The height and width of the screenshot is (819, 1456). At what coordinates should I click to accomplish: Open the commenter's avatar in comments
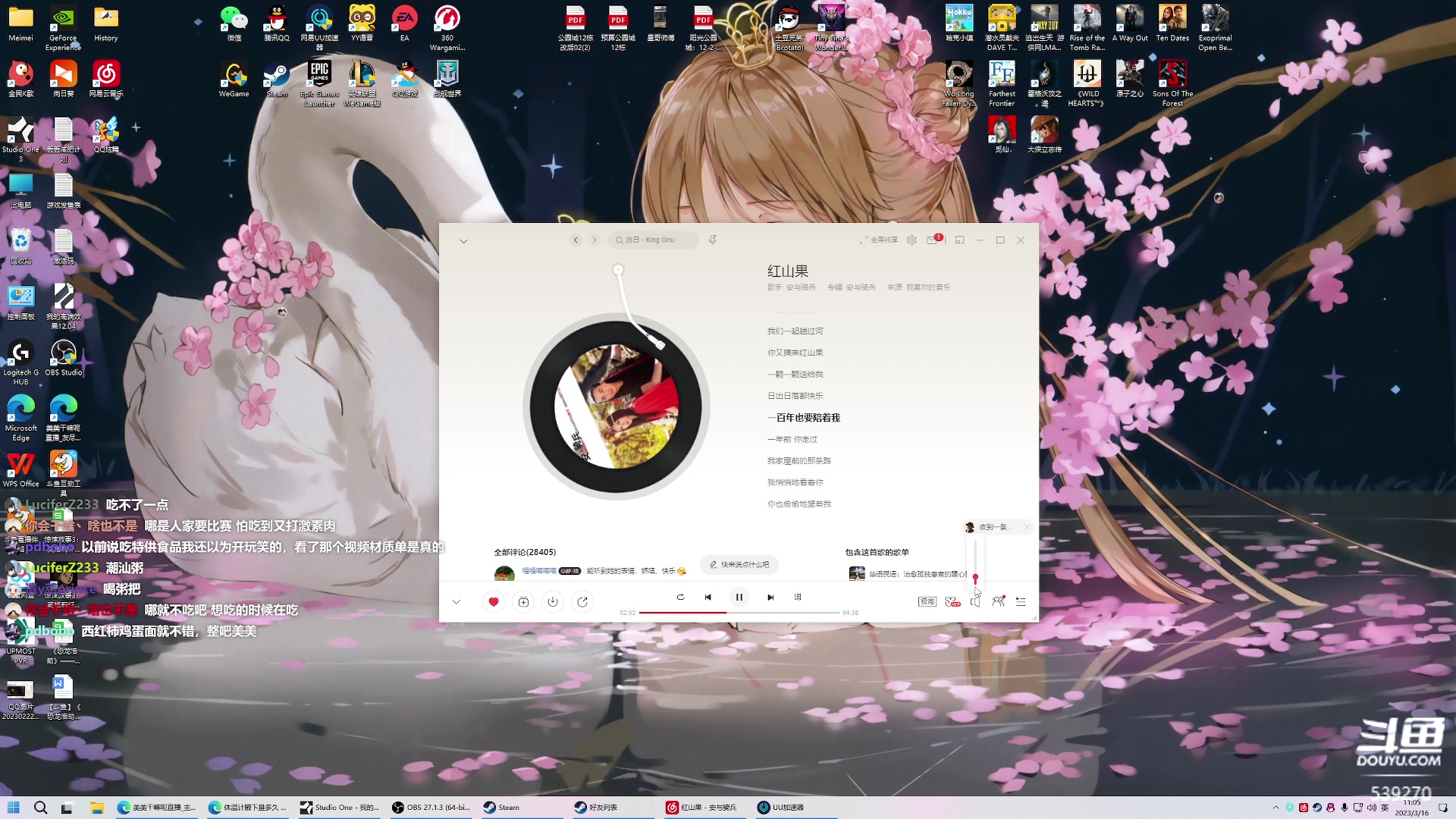coord(504,574)
